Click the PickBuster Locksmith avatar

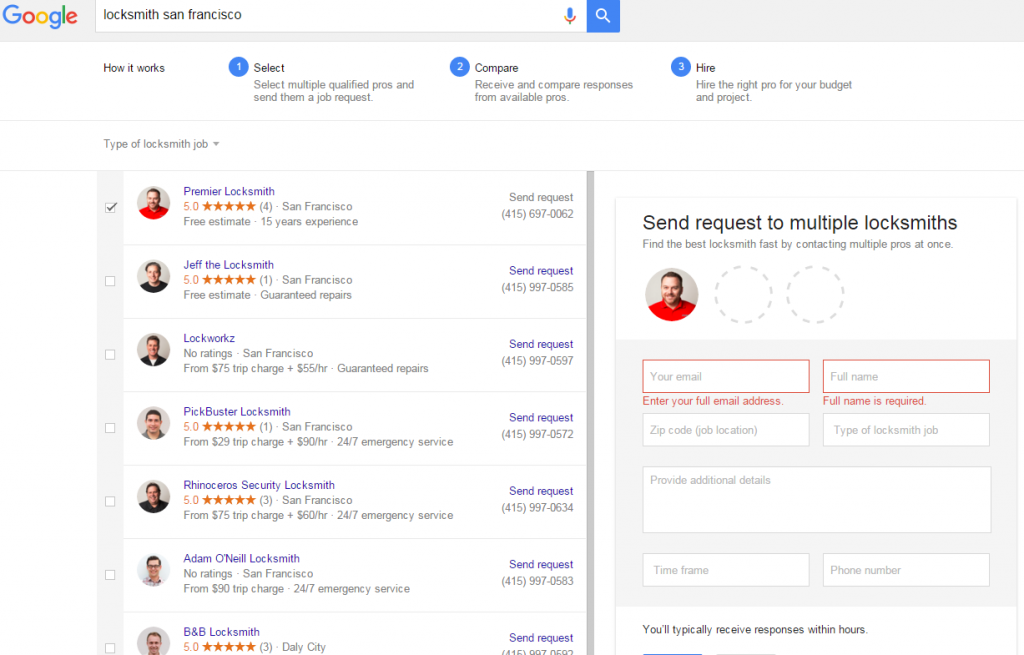point(153,423)
